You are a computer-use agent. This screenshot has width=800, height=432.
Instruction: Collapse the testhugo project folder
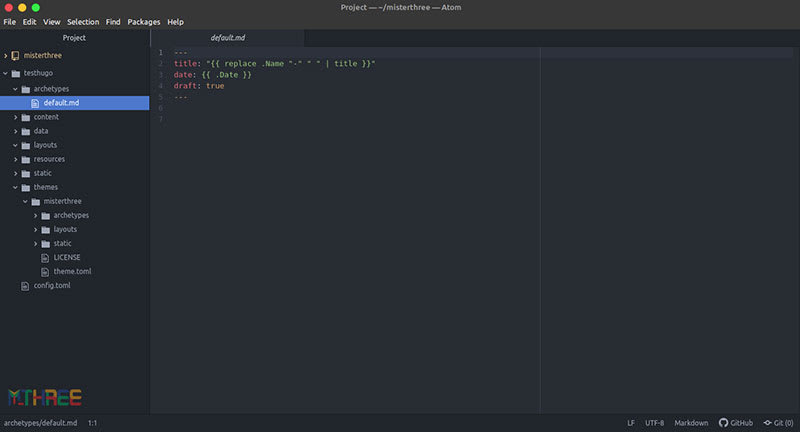[x=6, y=73]
